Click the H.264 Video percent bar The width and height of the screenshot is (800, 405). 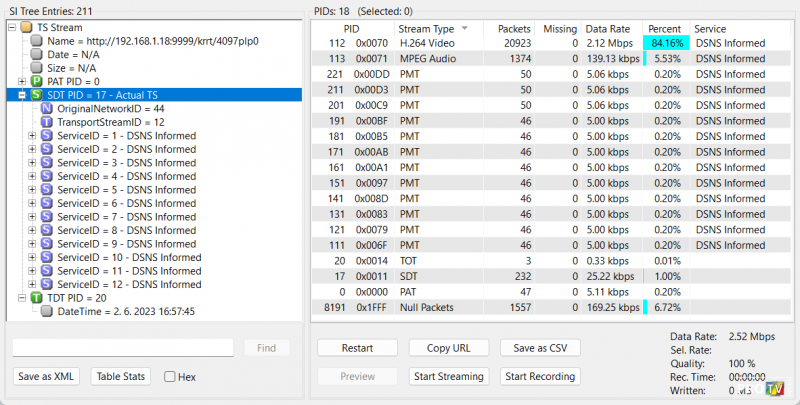[666, 44]
